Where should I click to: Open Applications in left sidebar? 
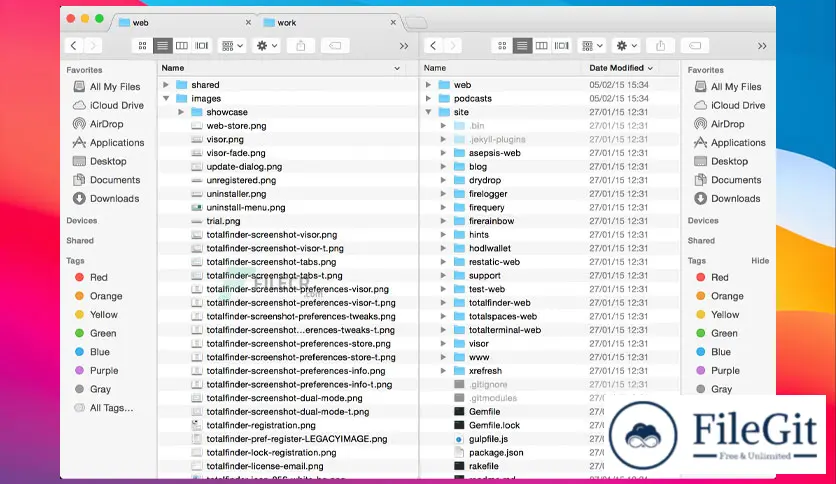click(109, 143)
